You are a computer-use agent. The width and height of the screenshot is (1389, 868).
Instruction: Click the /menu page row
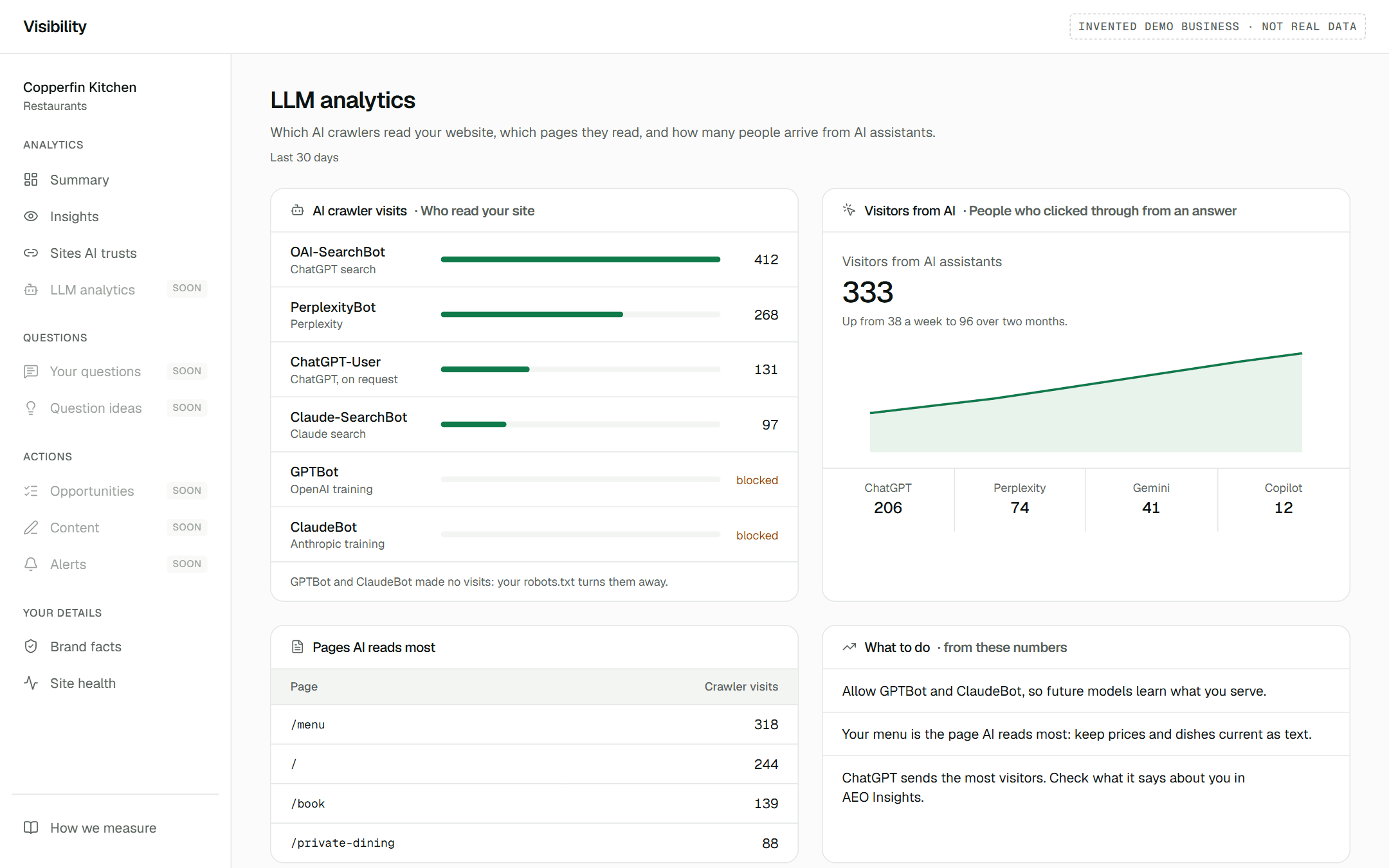click(534, 725)
